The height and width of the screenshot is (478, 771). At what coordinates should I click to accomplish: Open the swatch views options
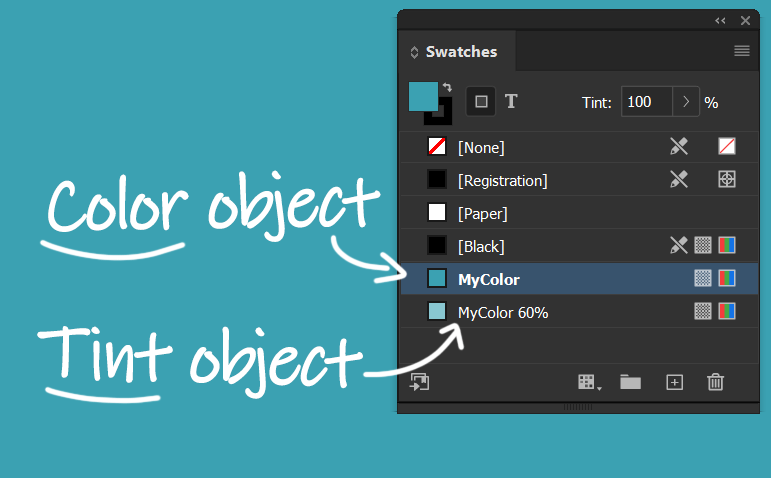tap(588, 382)
